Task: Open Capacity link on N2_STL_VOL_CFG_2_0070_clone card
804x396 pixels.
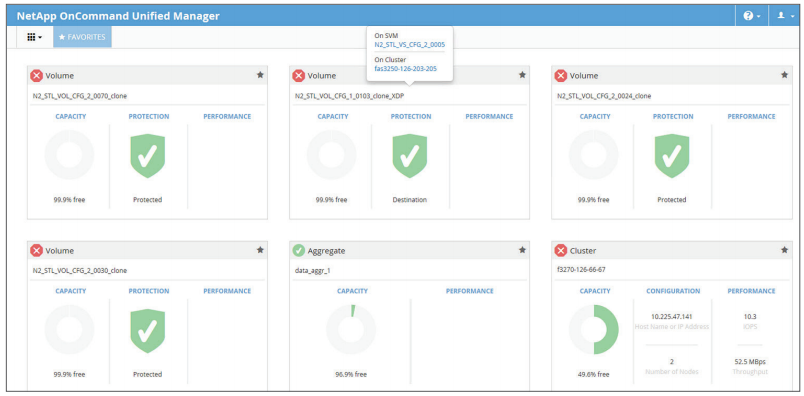Action: point(71,116)
